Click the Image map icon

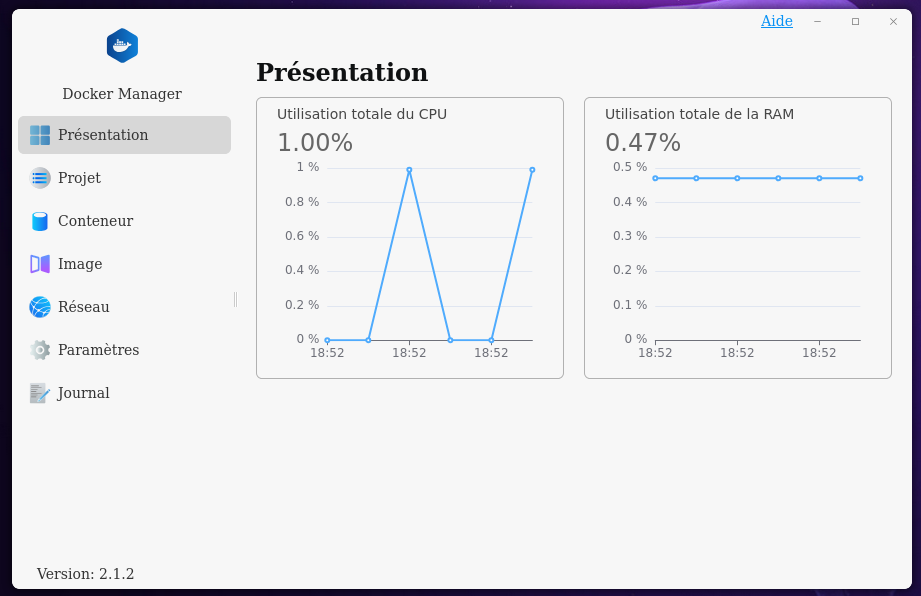[40, 264]
